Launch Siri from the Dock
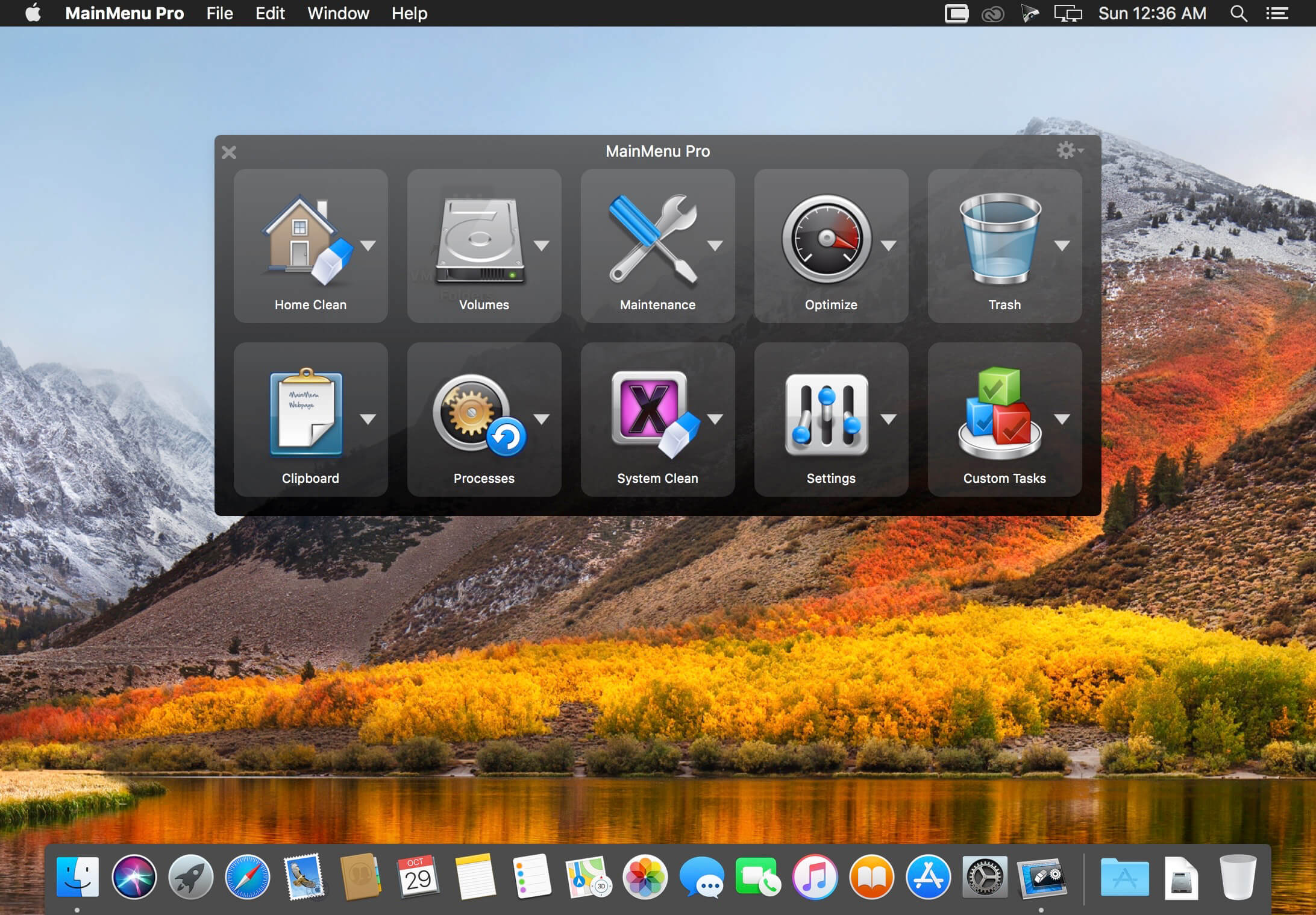Image resolution: width=1316 pixels, height=915 pixels. point(134,876)
